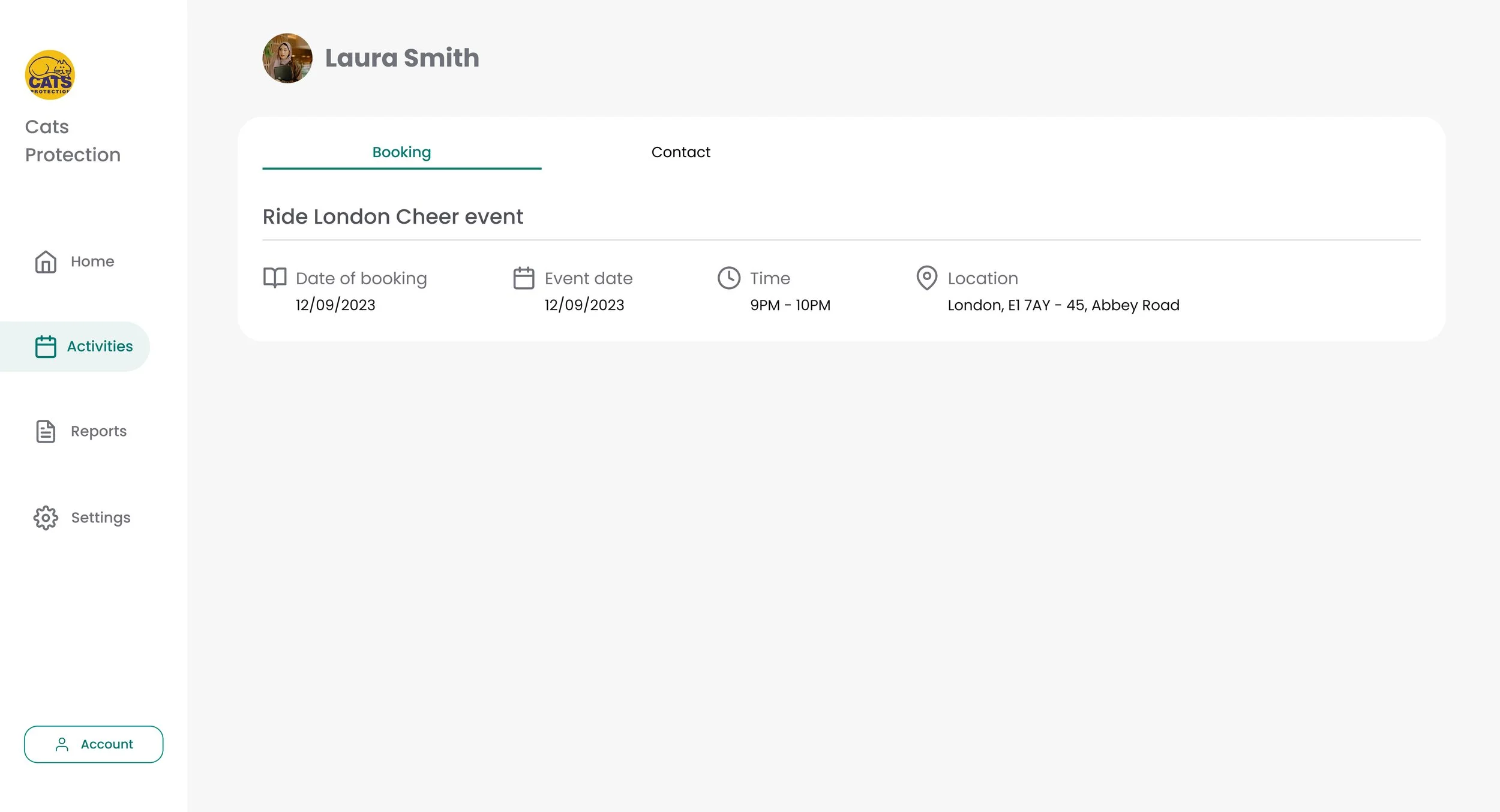Click the Account person icon
The image size is (1500, 812).
[x=62, y=744]
